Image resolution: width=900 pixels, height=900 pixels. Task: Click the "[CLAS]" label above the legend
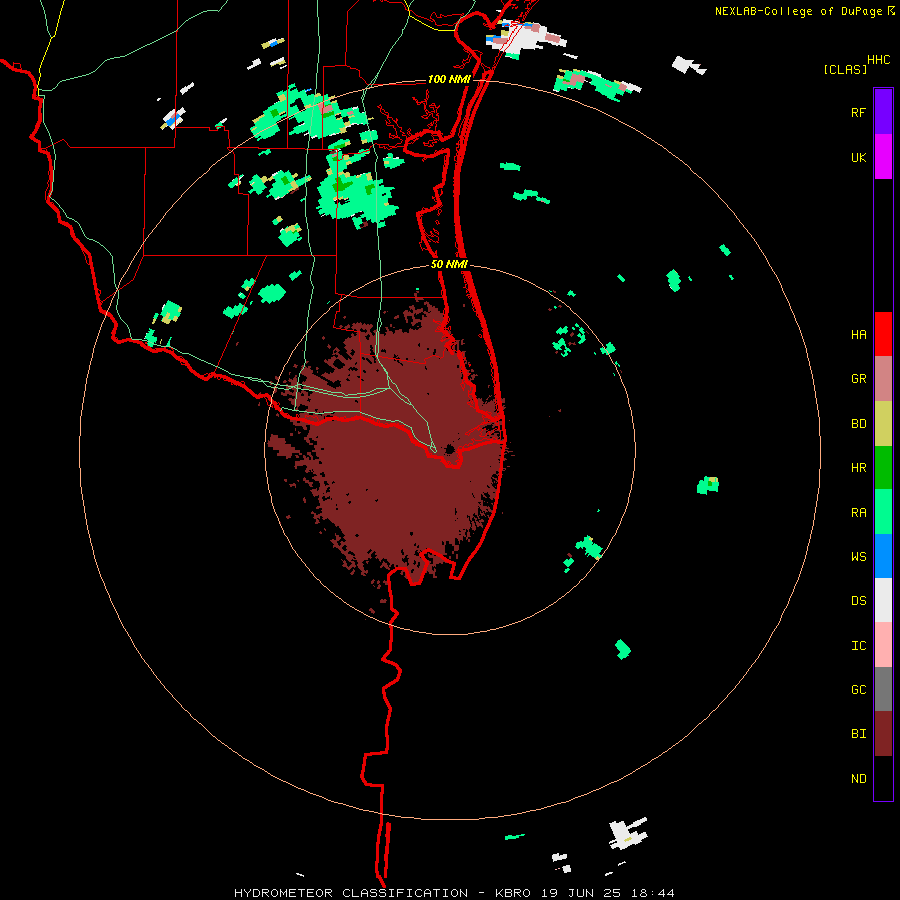(845, 69)
